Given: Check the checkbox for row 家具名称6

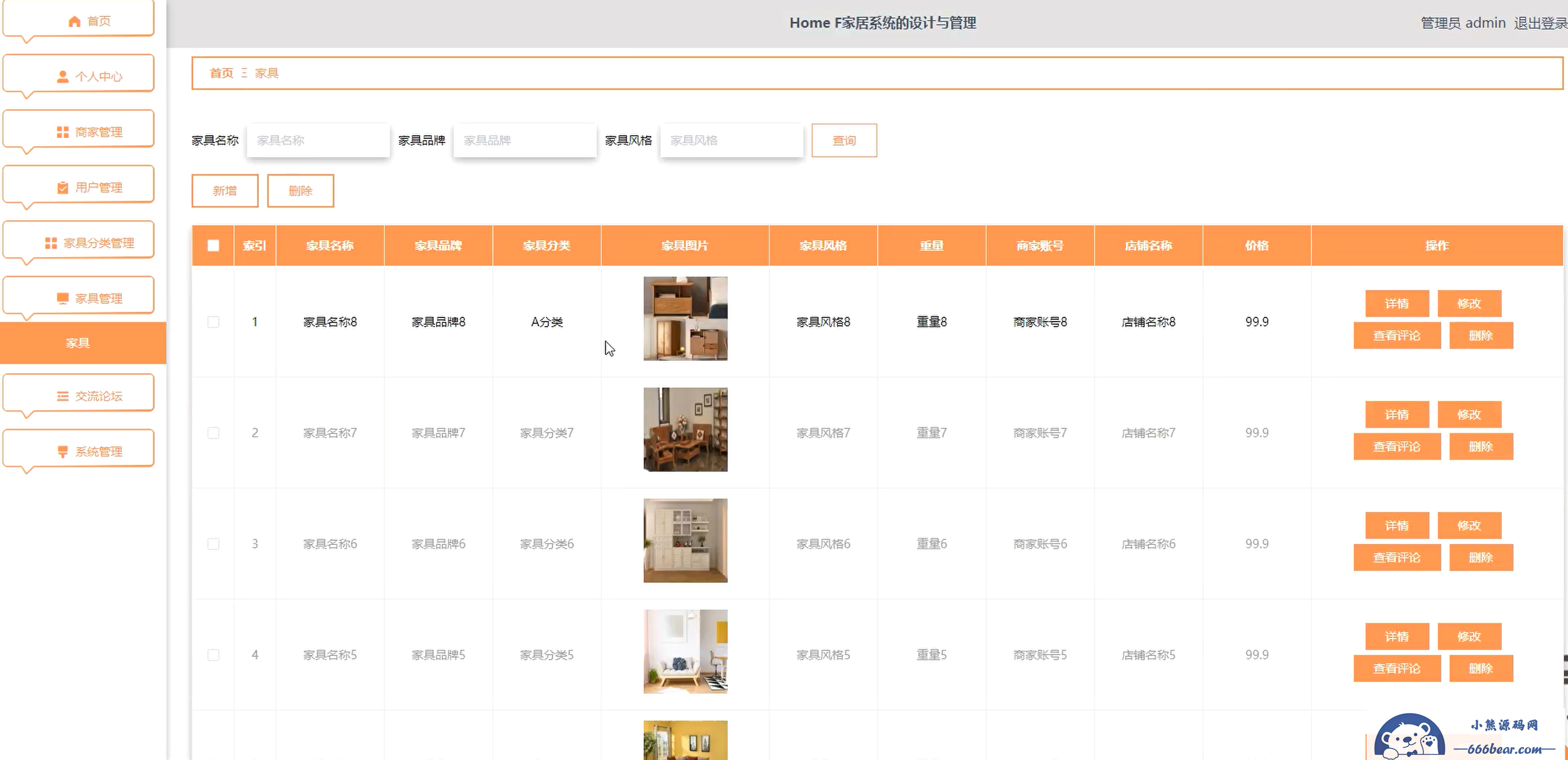Looking at the screenshot, I should pos(213,544).
